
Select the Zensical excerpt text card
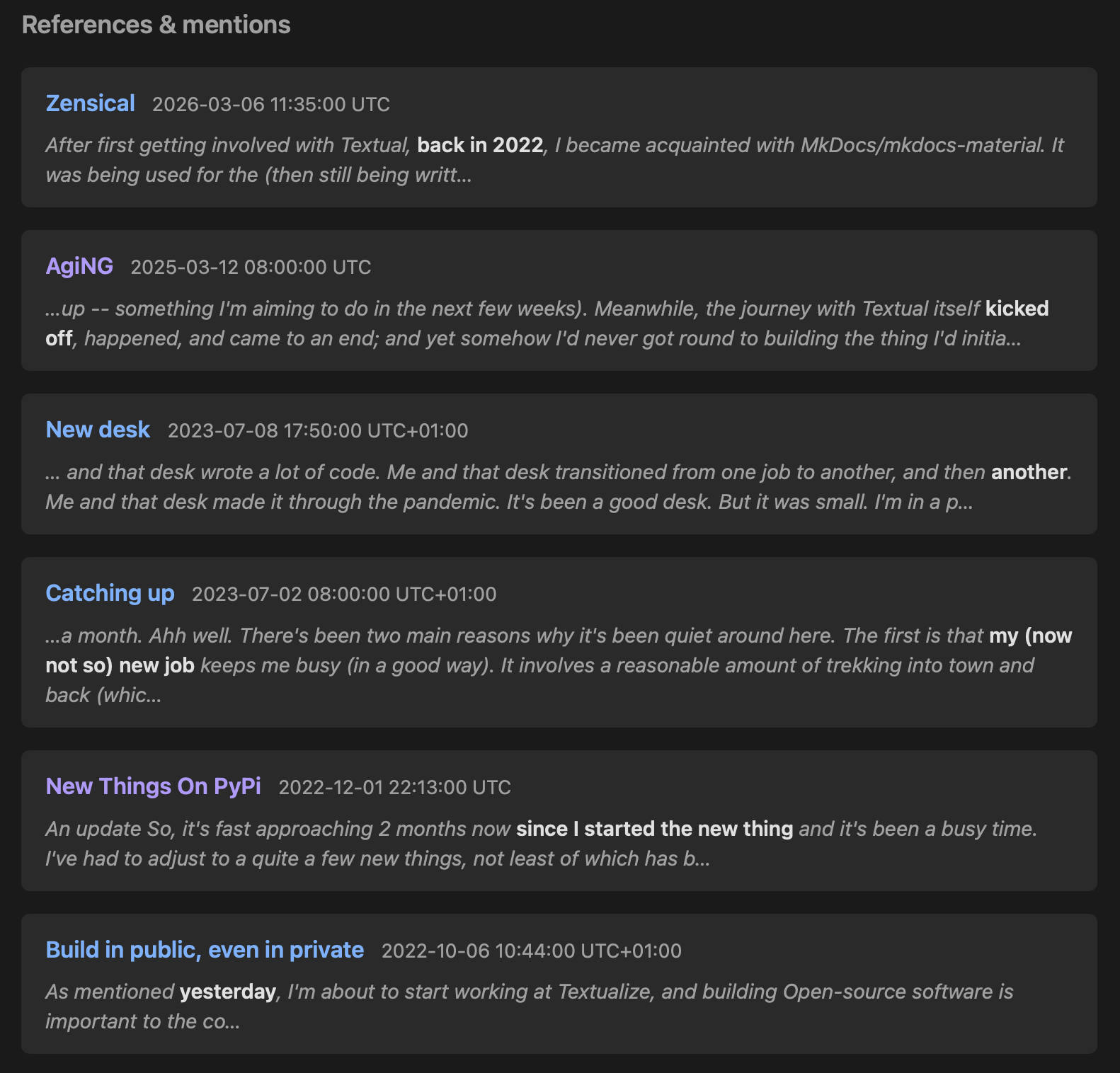point(559,159)
